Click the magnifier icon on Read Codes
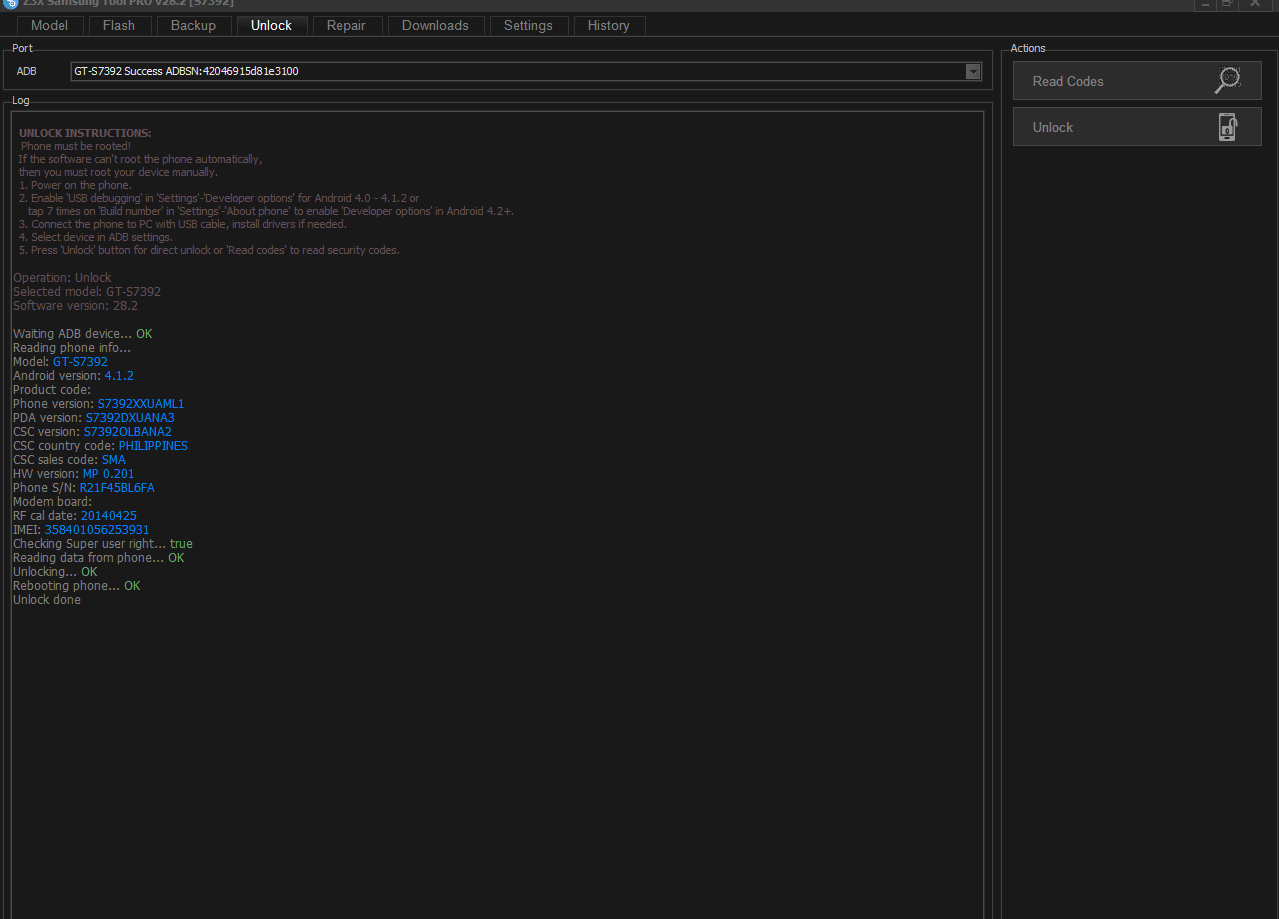This screenshot has width=1279, height=919. [1227, 80]
